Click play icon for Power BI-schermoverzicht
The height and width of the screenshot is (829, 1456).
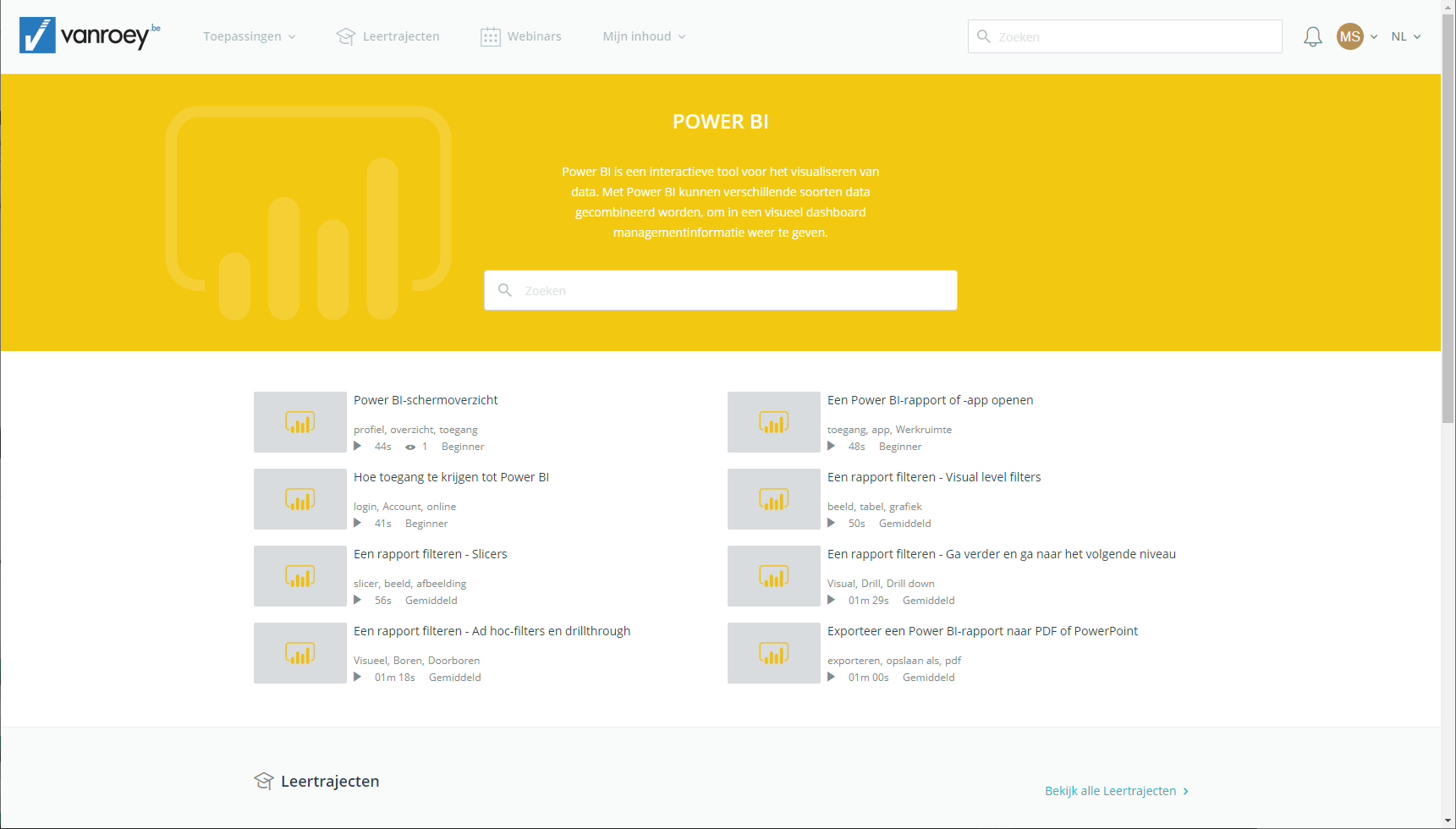pyautogui.click(x=358, y=446)
